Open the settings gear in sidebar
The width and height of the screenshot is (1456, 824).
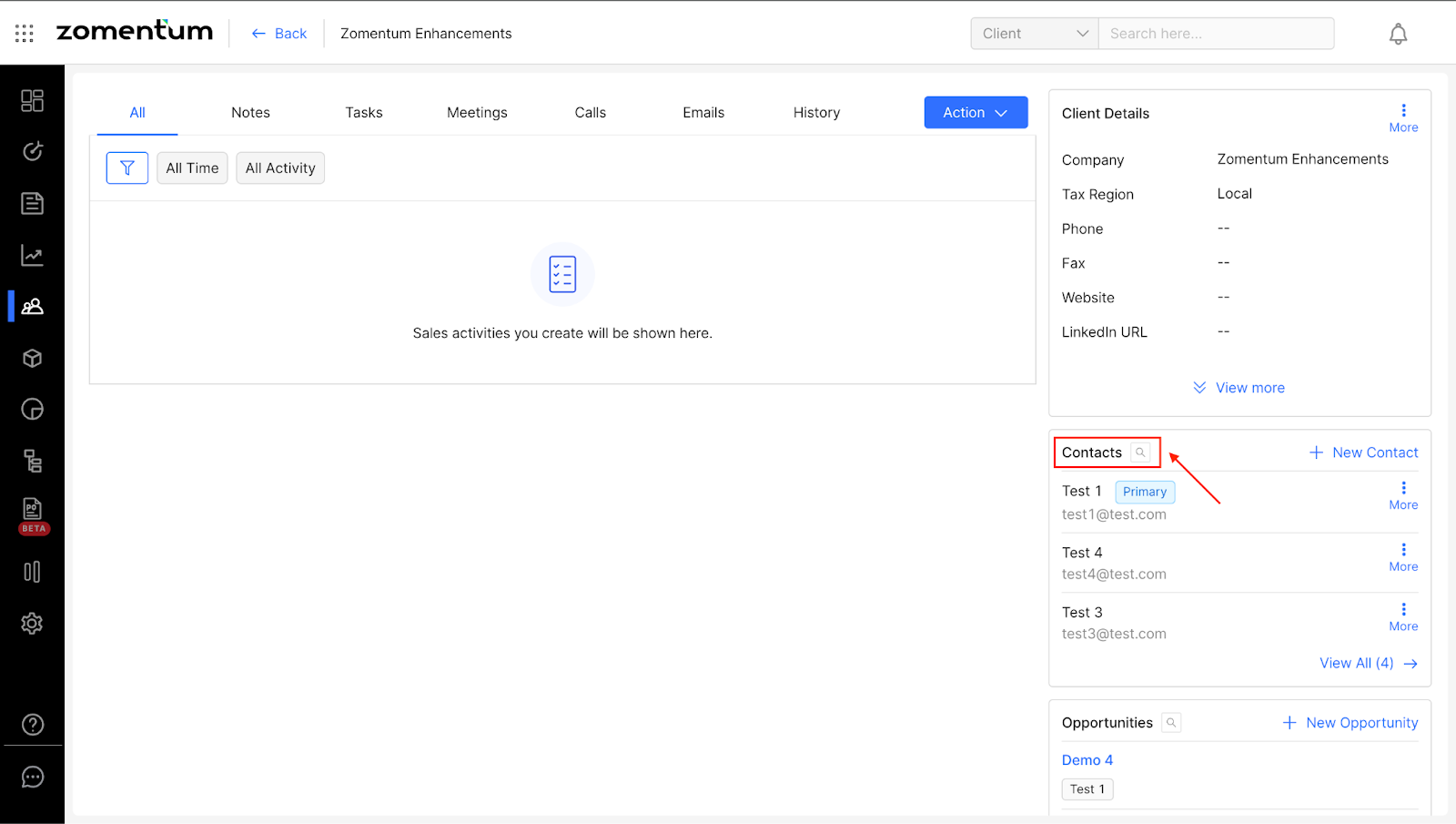(32, 624)
